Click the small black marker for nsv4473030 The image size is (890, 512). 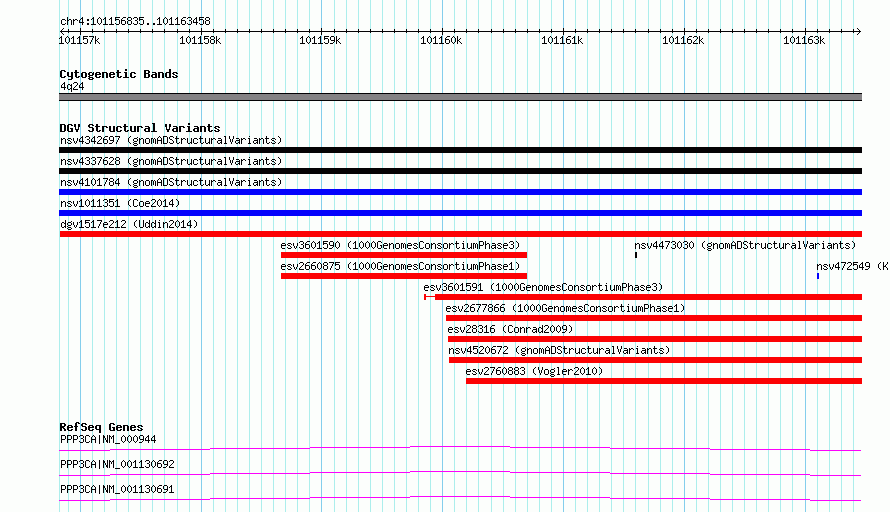[x=636, y=255]
